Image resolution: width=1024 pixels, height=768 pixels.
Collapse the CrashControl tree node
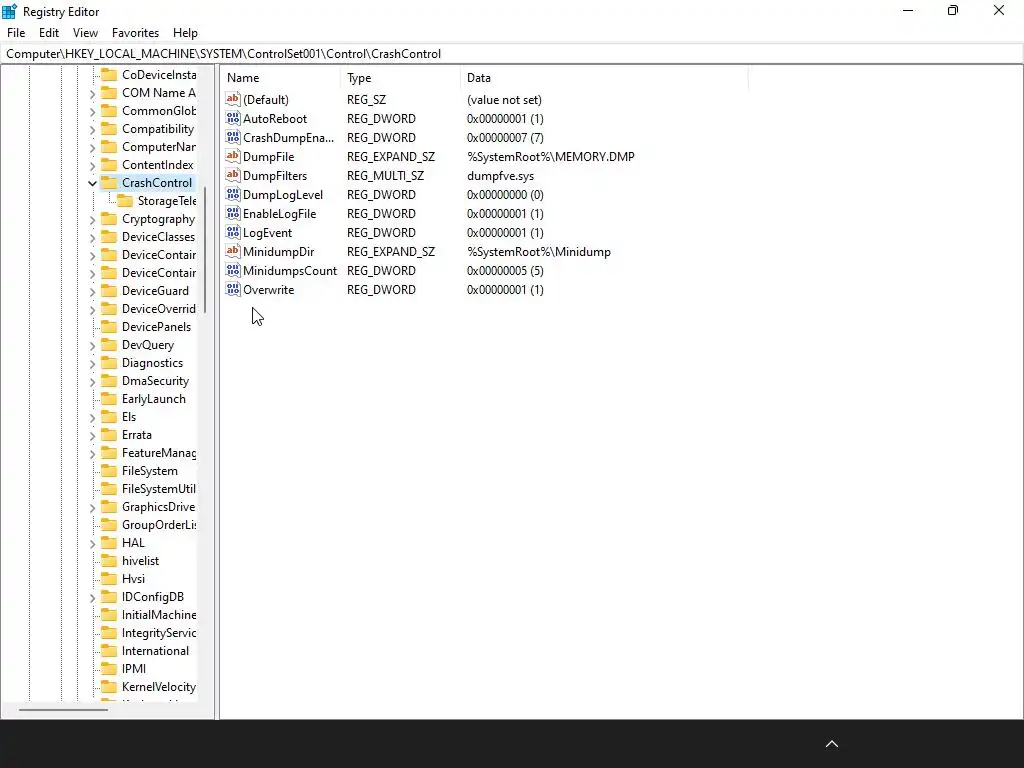(x=92, y=184)
